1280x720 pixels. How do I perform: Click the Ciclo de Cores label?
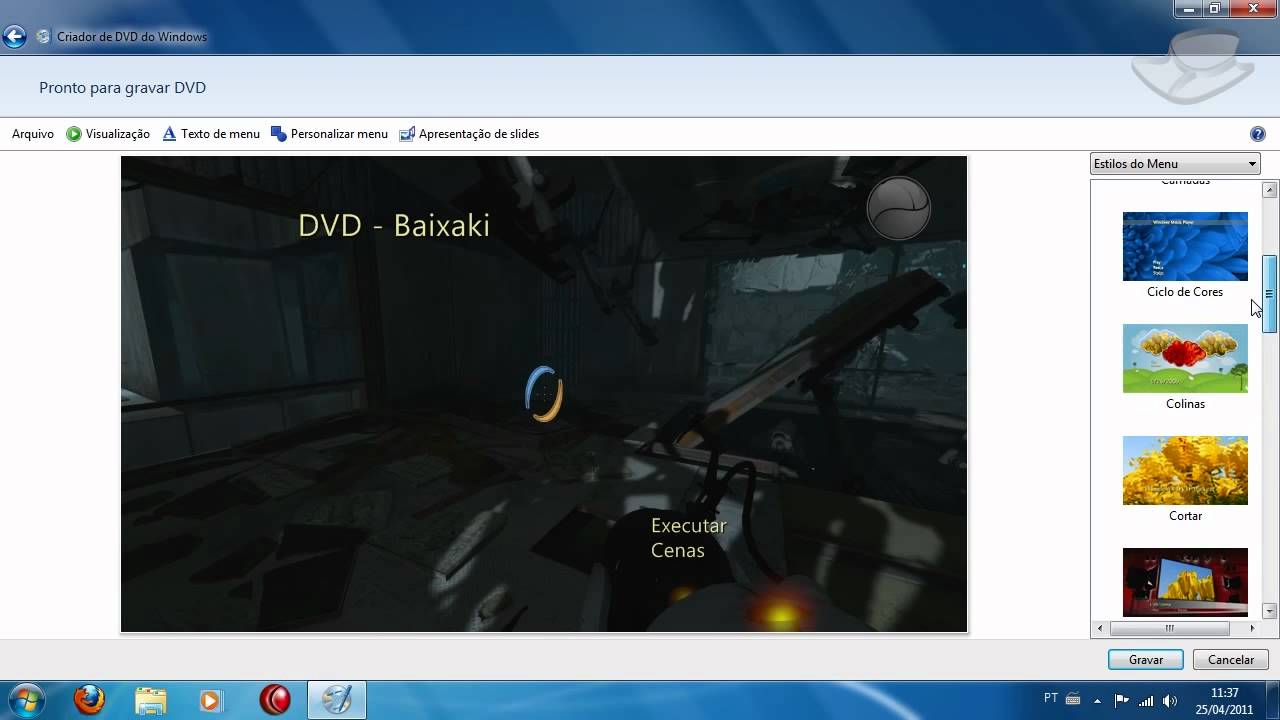[x=1185, y=292]
